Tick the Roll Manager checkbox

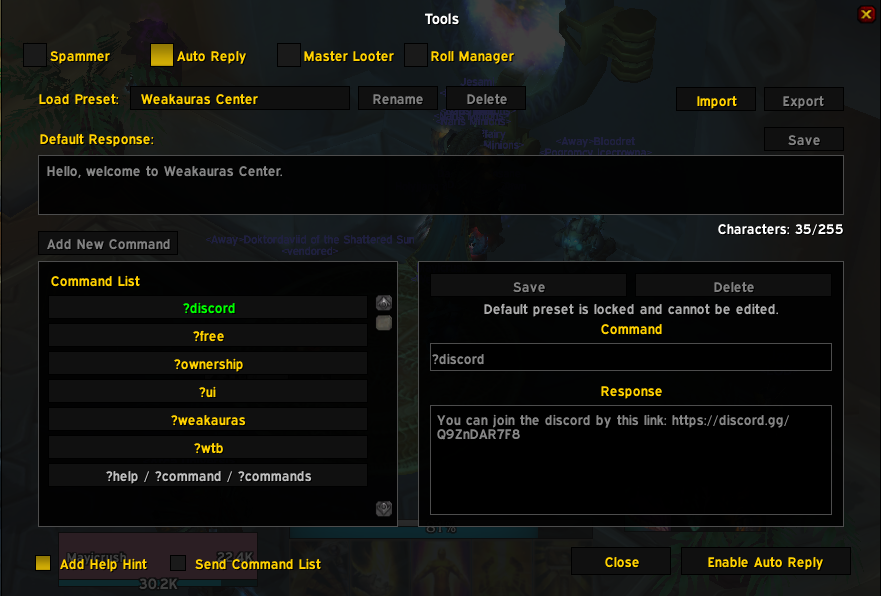[x=416, y=56]
